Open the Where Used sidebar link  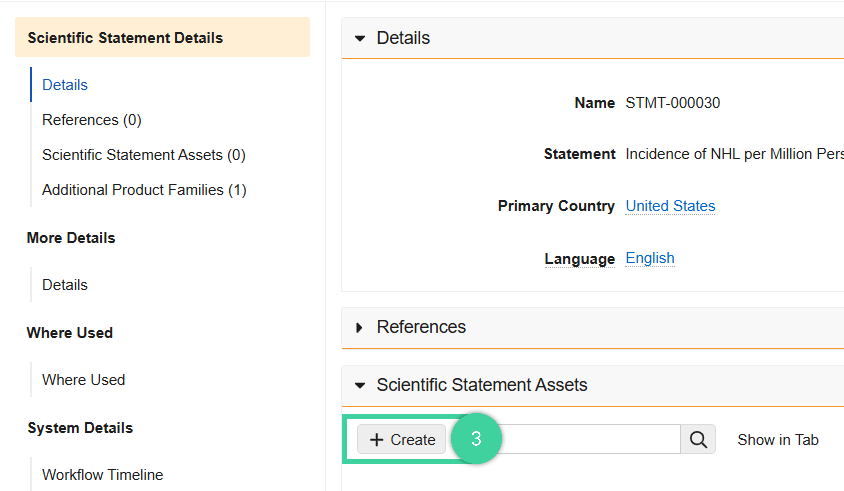[83, 380]
